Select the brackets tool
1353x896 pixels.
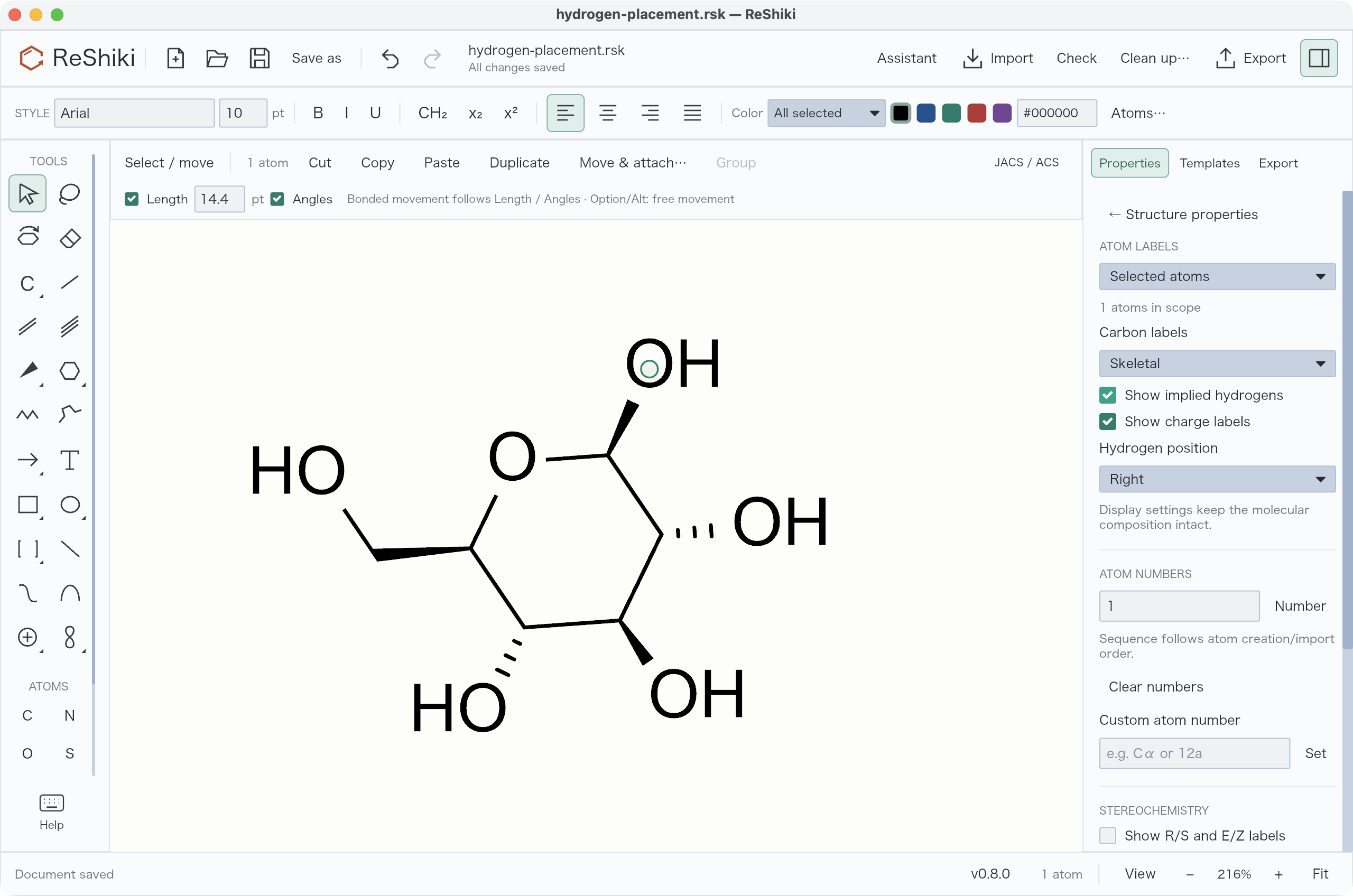[x=27, y=549]
